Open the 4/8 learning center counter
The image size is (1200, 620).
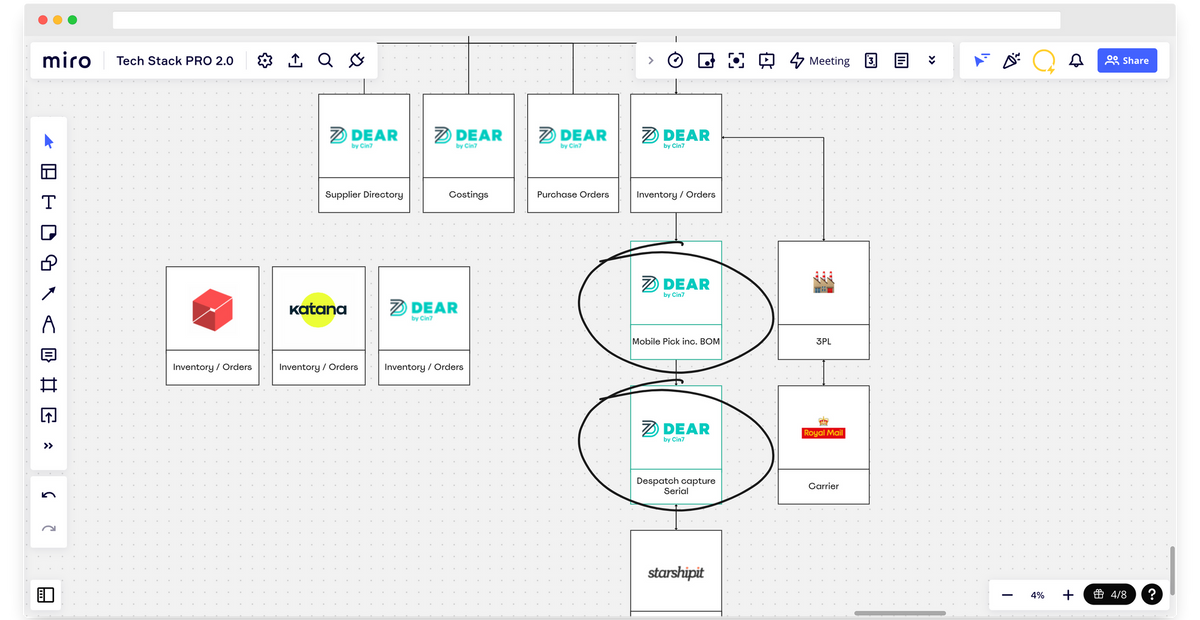click(x=1111, y=594)
